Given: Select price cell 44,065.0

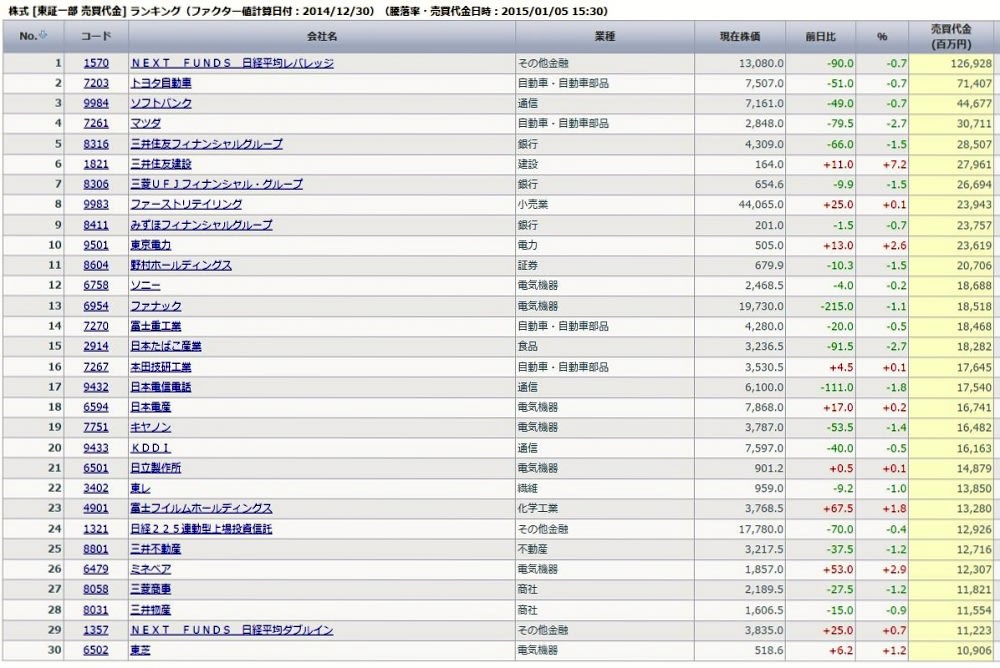Looking at the screenshot, I should [740, 205].
